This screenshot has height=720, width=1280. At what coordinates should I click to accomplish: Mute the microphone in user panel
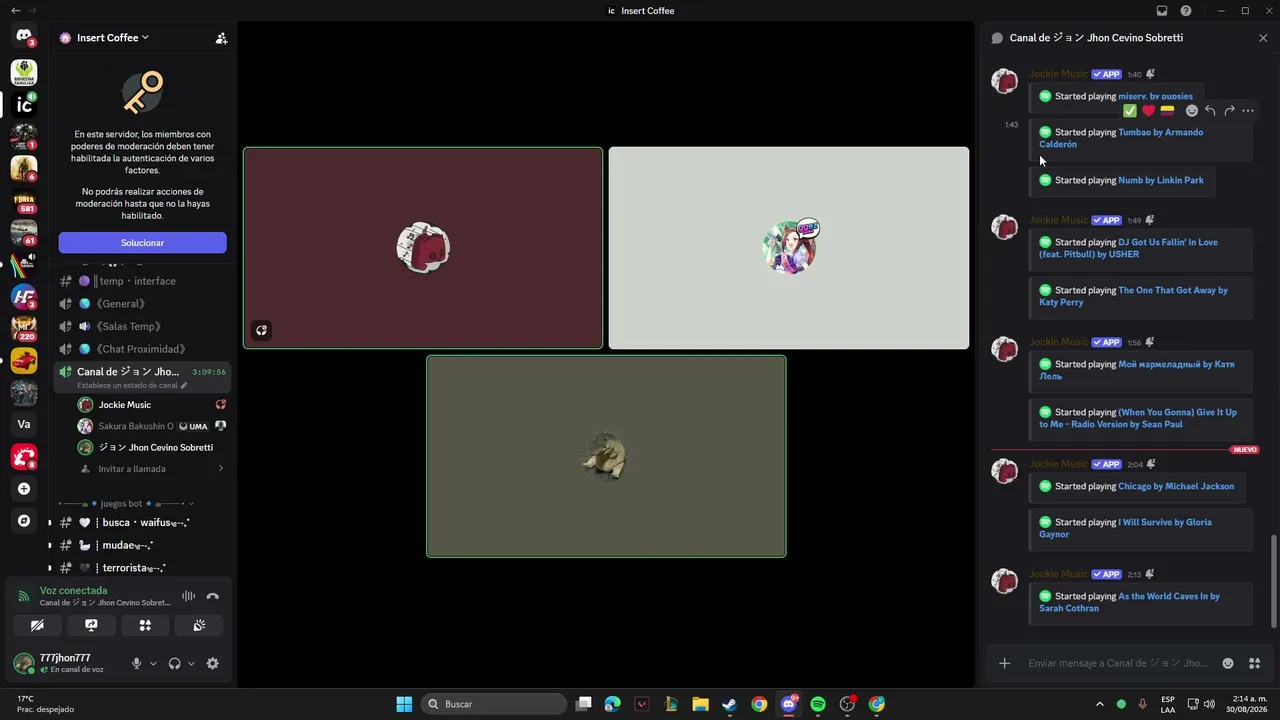137,663
